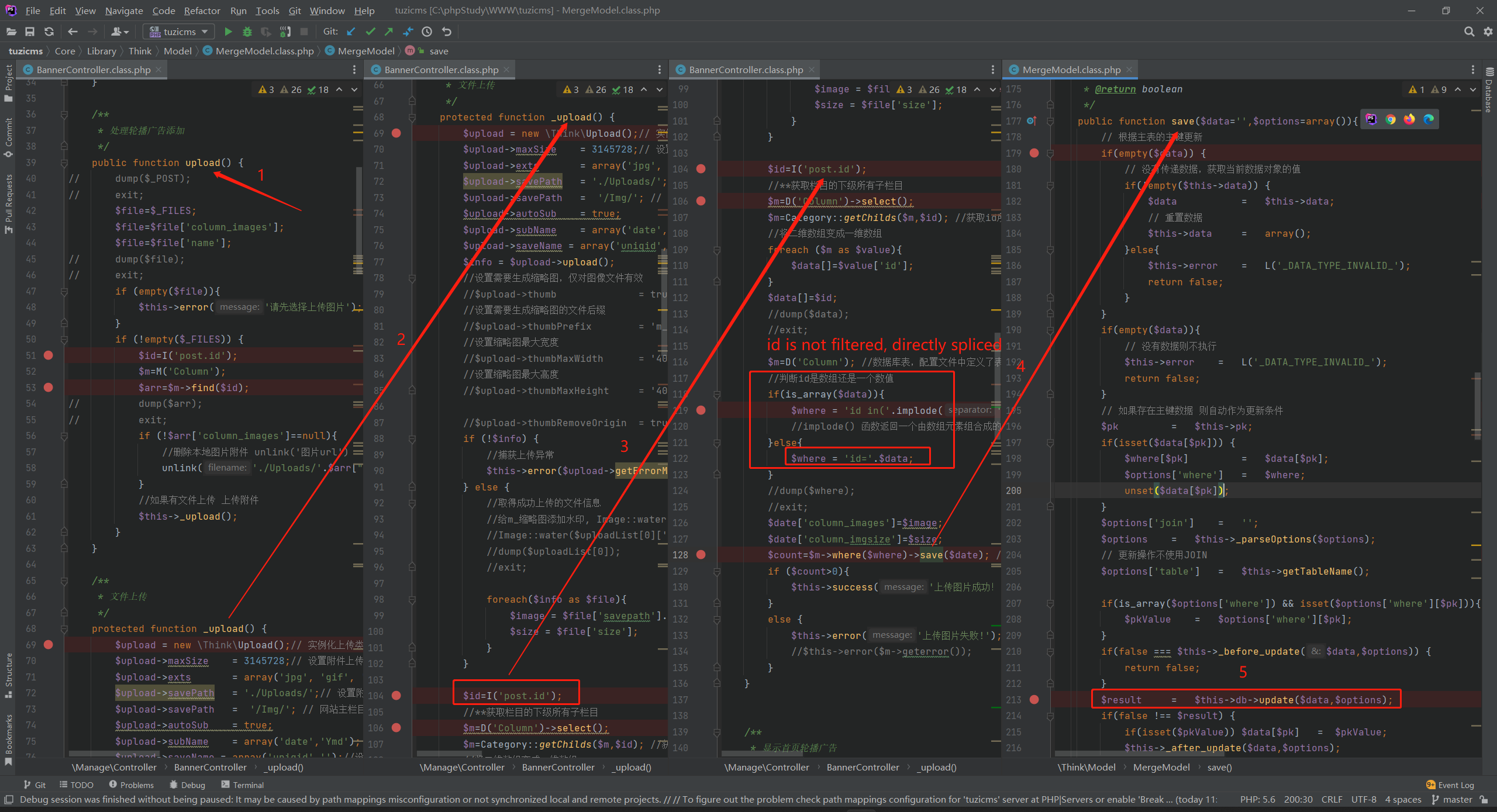Click the green Run button
1497x812 pixels.
pyautogui.click(x=229, y=32)
